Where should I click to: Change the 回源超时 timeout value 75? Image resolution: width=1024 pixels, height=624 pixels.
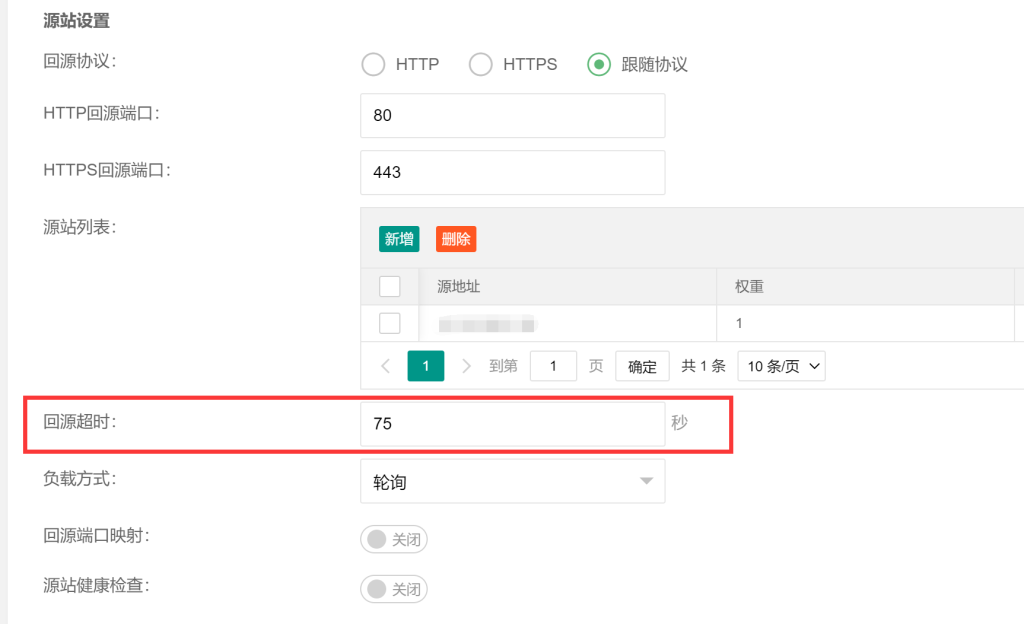(512, 423)
